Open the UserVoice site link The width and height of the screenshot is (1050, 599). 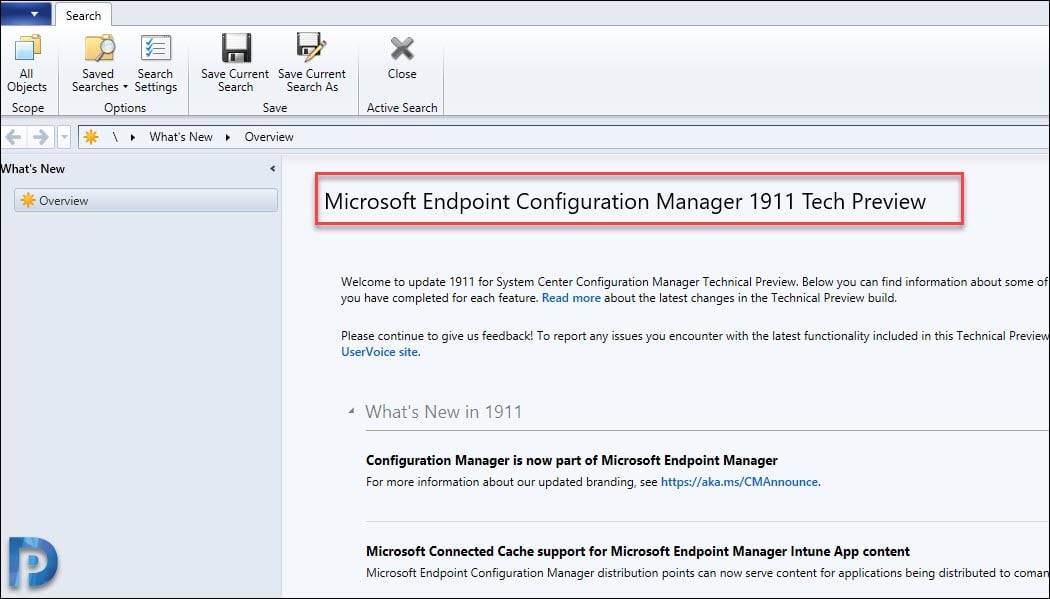click(x=380, y=351)
